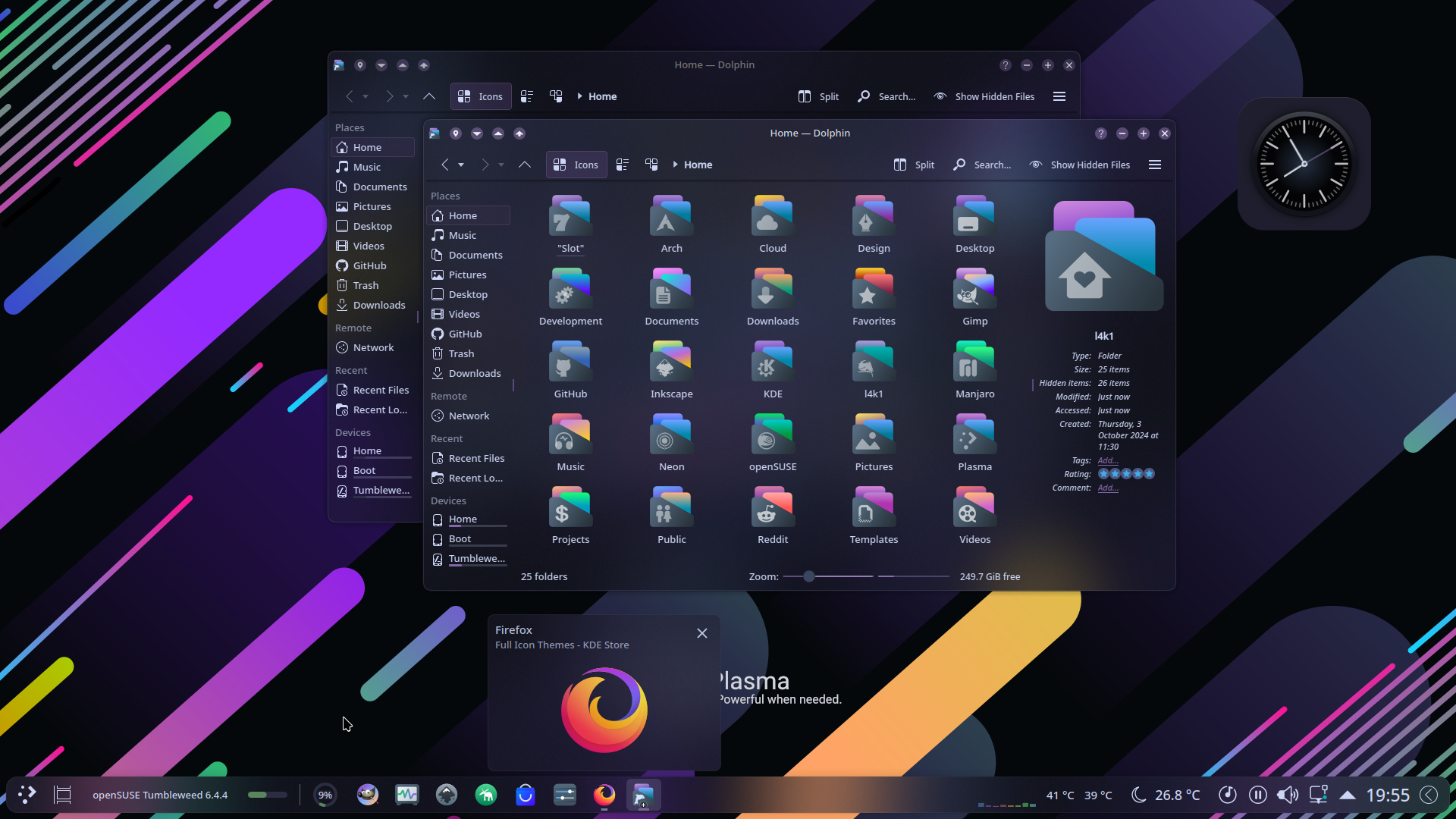Select the tree view mode icon

click(x=651, y=165)
